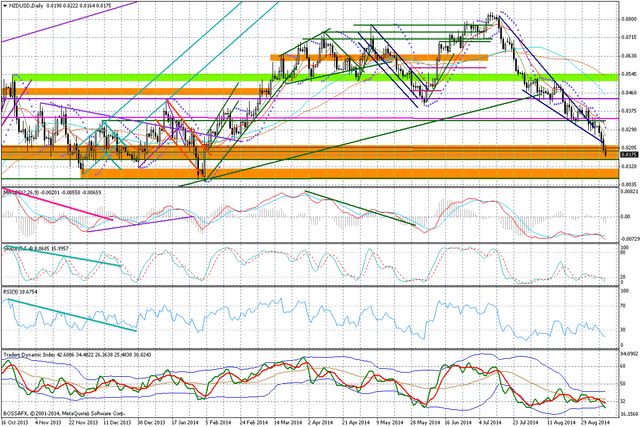Select the 0.8630 price axis label
This screenshot has width=640, height=427.
click(x=629, y=56)
